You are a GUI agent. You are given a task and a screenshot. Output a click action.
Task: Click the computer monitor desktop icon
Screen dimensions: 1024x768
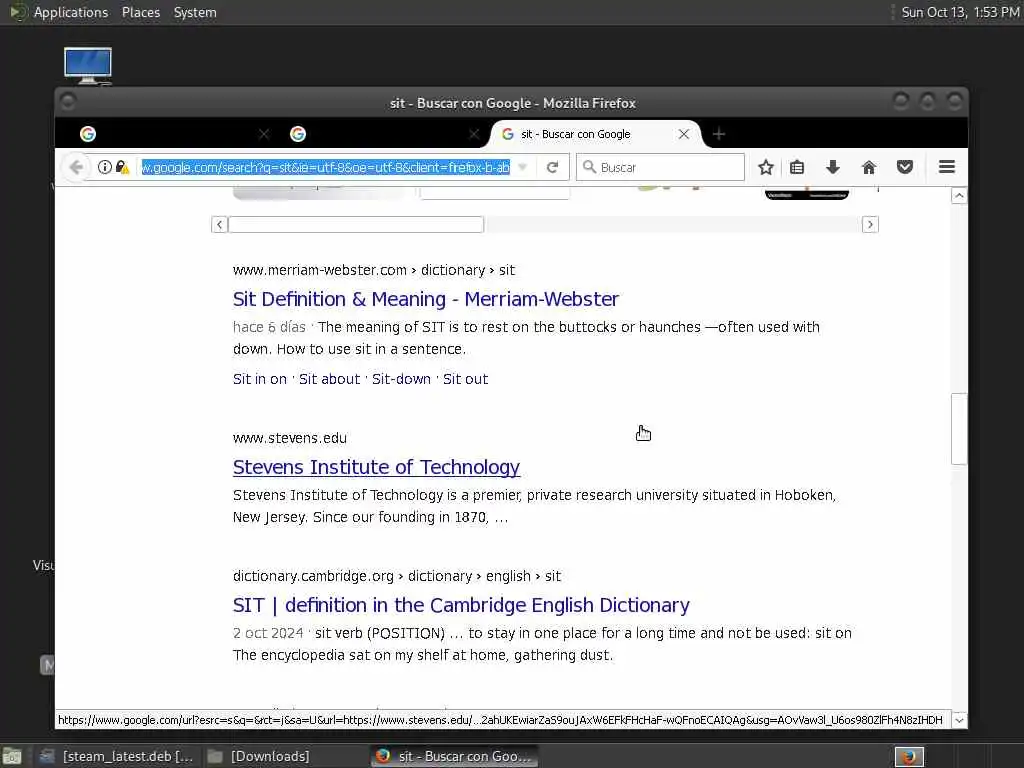[88, 65]
